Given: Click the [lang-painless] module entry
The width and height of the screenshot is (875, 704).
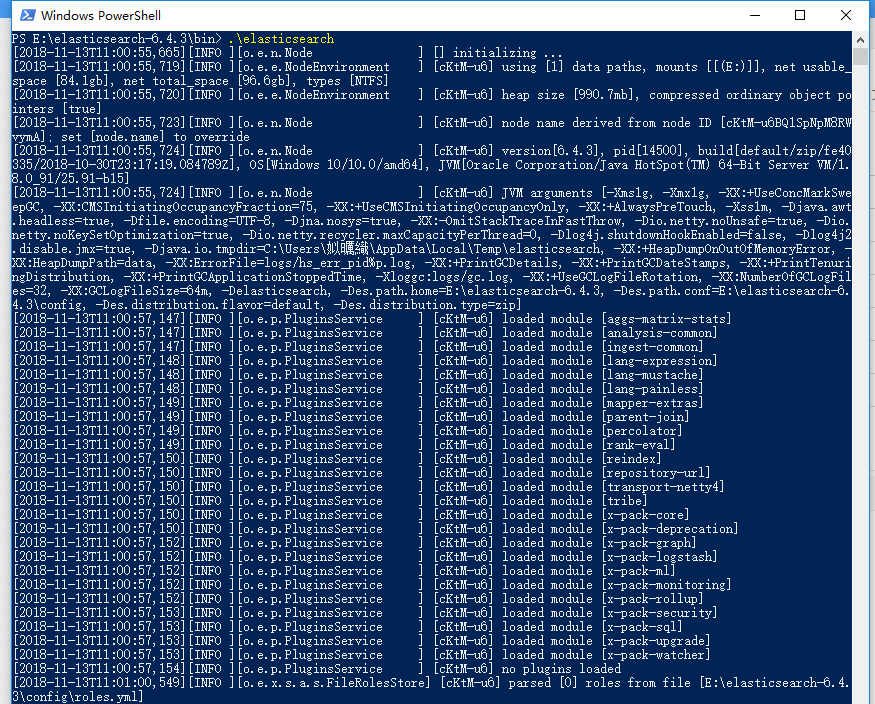Looking at the screenshot, I should (652, 389).
